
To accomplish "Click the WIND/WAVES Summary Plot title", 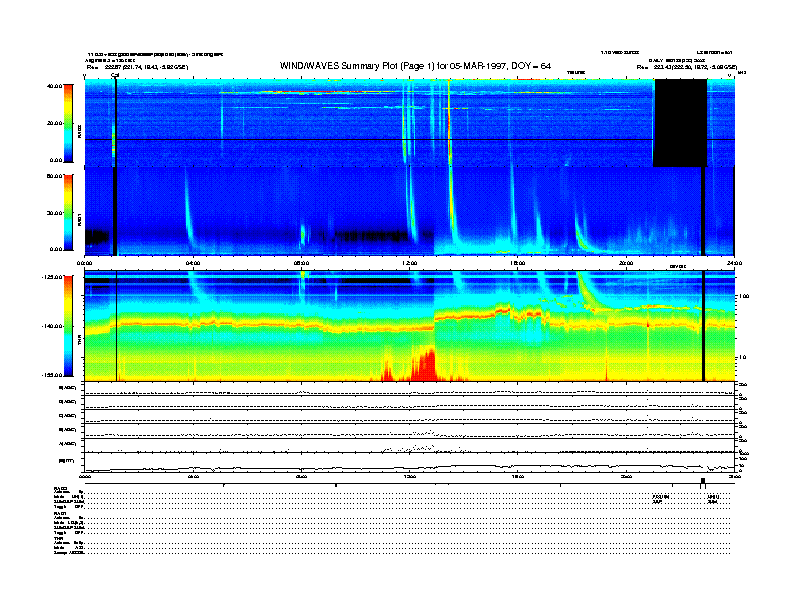I will point(415,66).
